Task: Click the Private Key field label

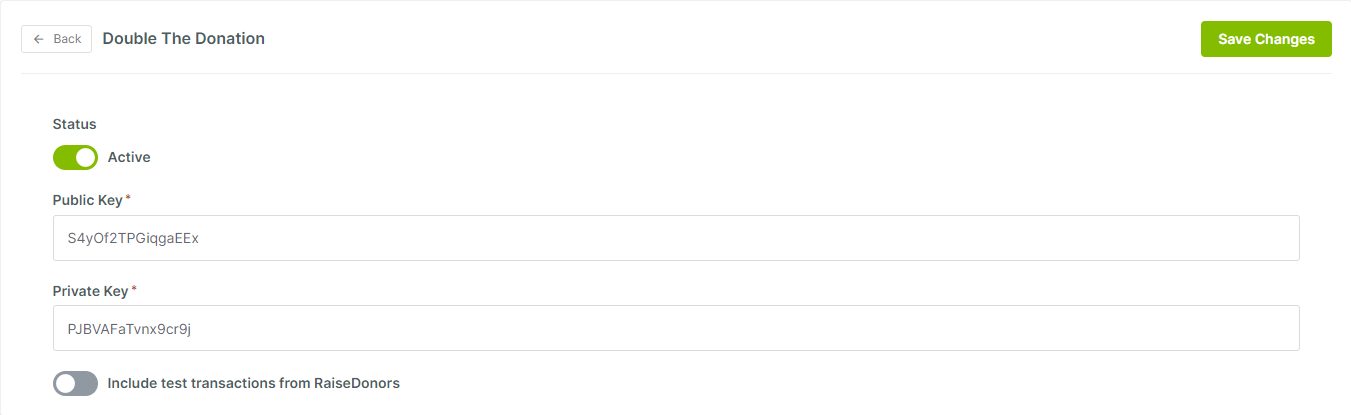Action: click(x=91, y=291)
